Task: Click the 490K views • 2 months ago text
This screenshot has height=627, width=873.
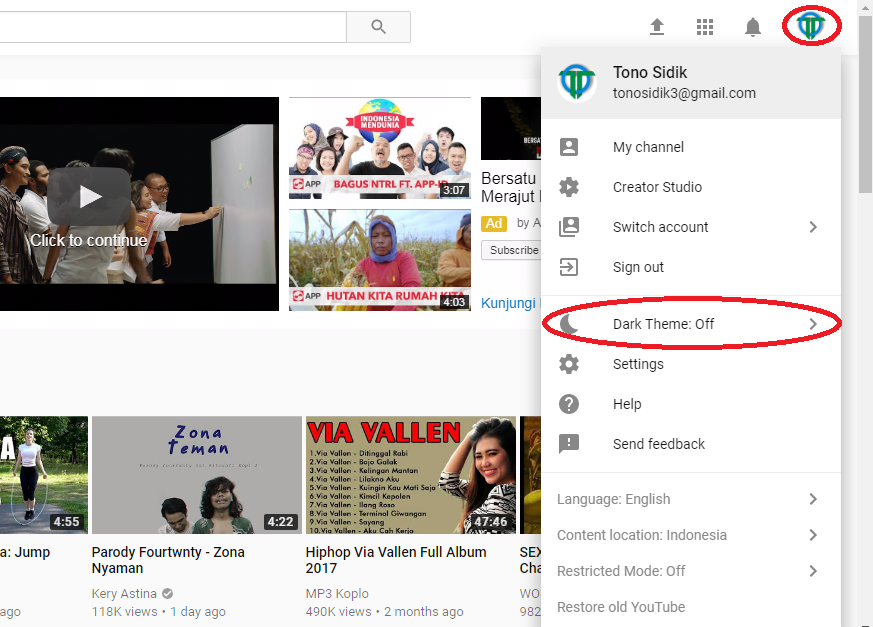Action: click(x=384, y=611)
